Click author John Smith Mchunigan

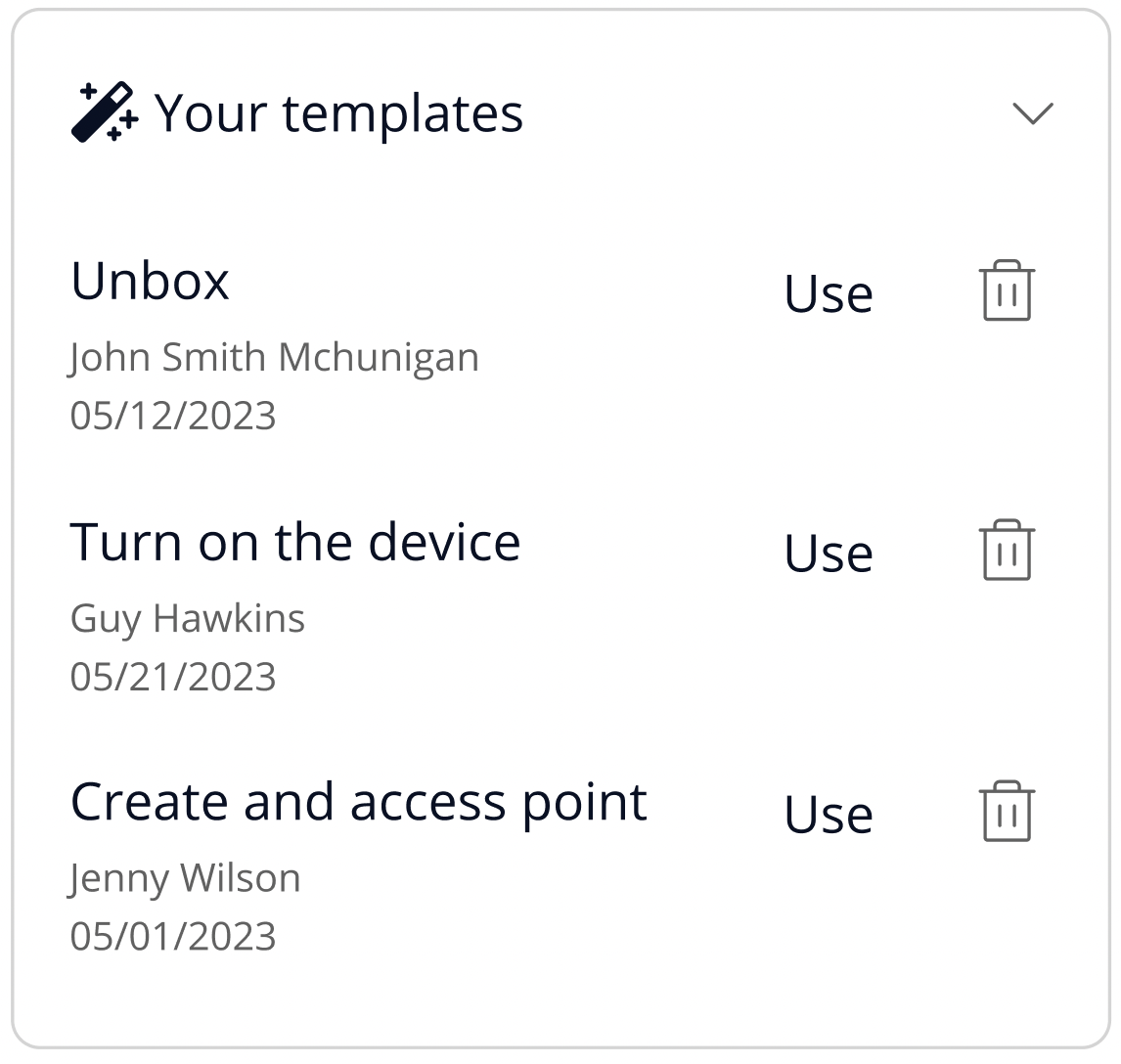pos(274,358)
